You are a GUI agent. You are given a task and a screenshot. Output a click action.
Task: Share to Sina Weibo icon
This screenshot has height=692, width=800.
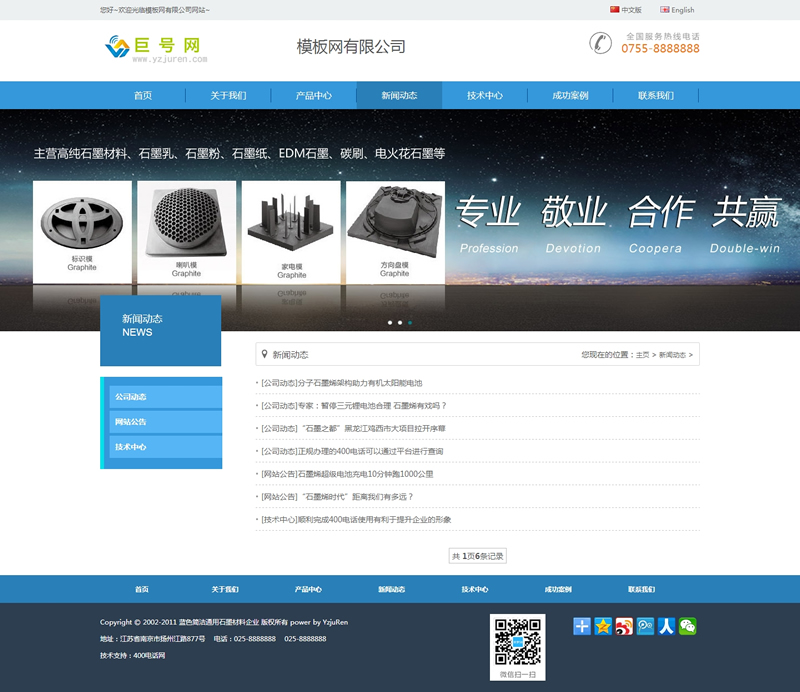coord(624,626)
